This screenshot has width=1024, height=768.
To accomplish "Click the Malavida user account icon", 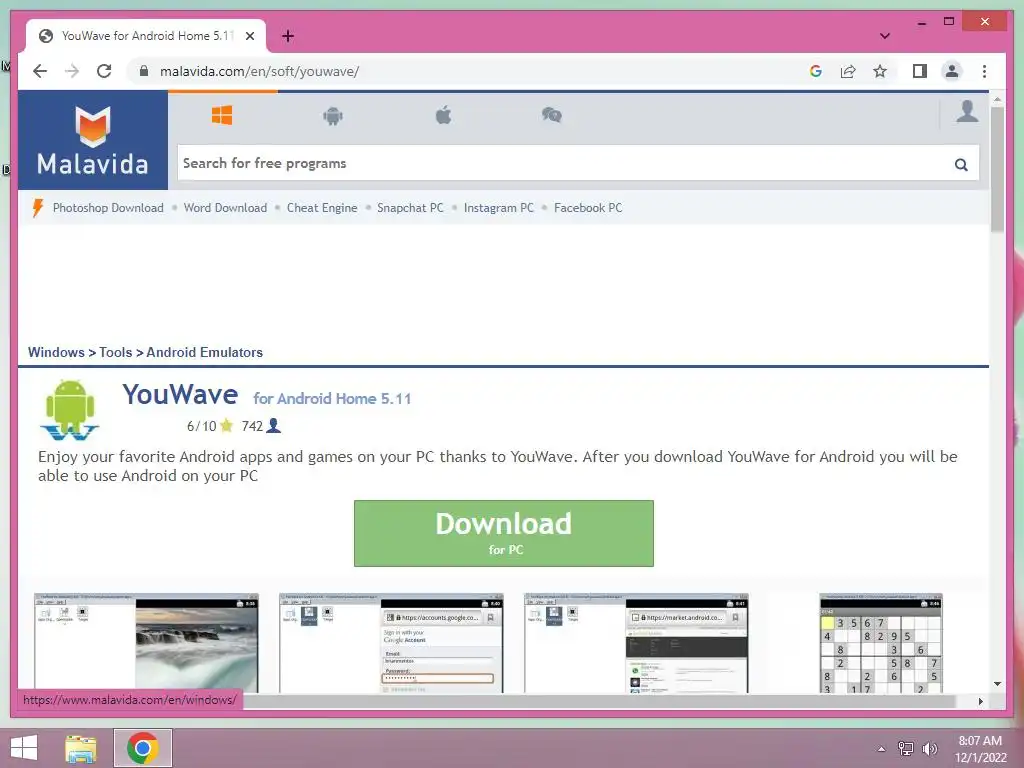I will pos(967,112).
